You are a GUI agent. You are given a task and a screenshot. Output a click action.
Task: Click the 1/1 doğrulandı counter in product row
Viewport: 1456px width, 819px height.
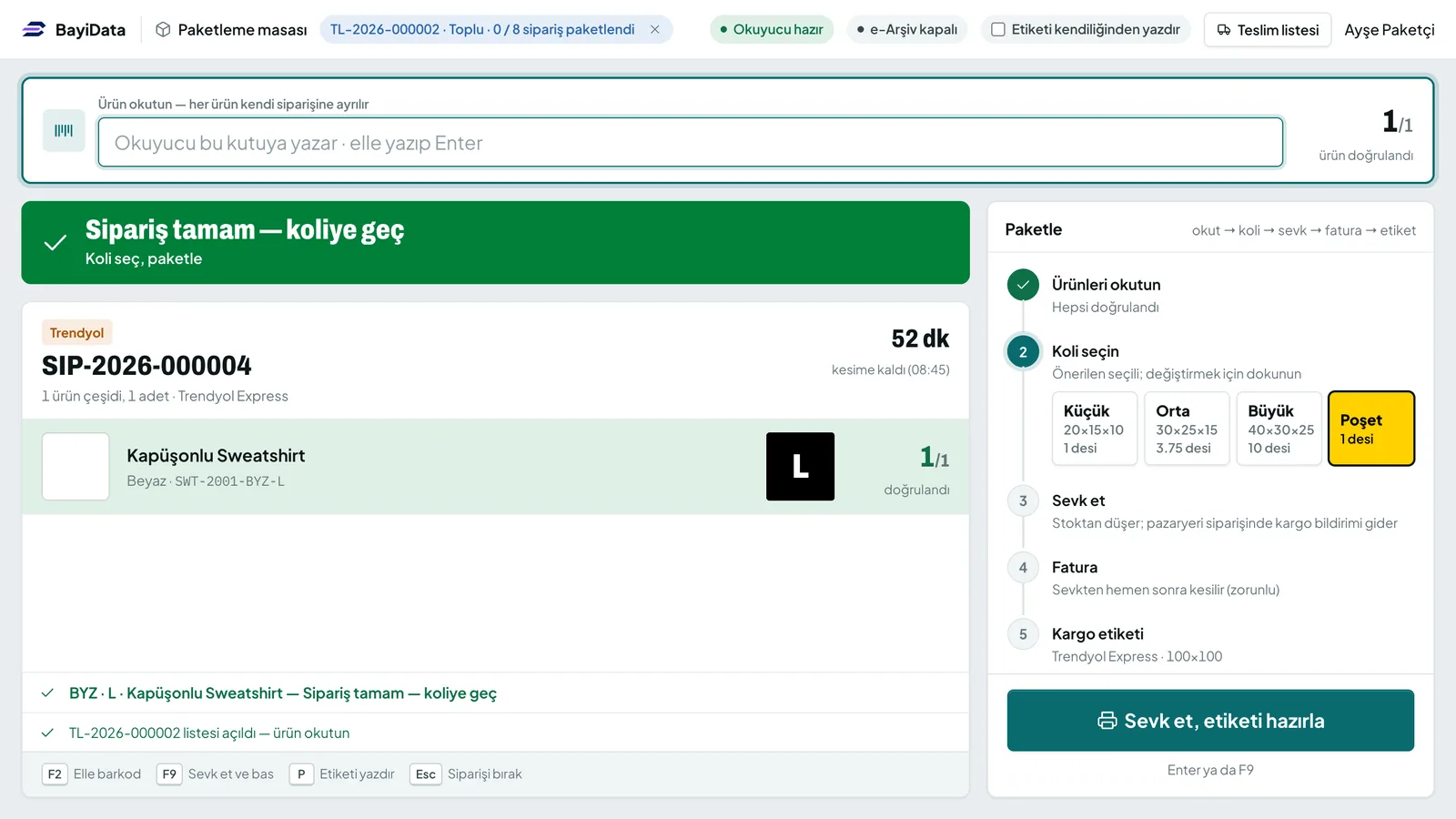tap(919, 470)
